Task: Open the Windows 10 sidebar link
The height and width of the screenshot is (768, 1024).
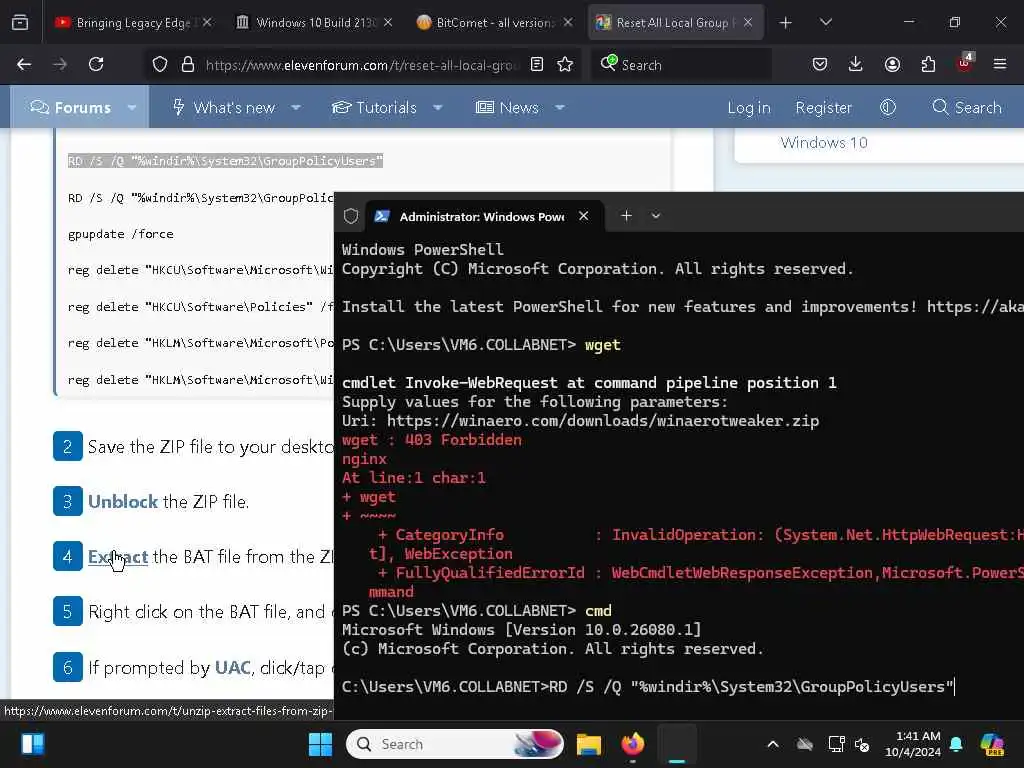Action: tap(824, 142)
